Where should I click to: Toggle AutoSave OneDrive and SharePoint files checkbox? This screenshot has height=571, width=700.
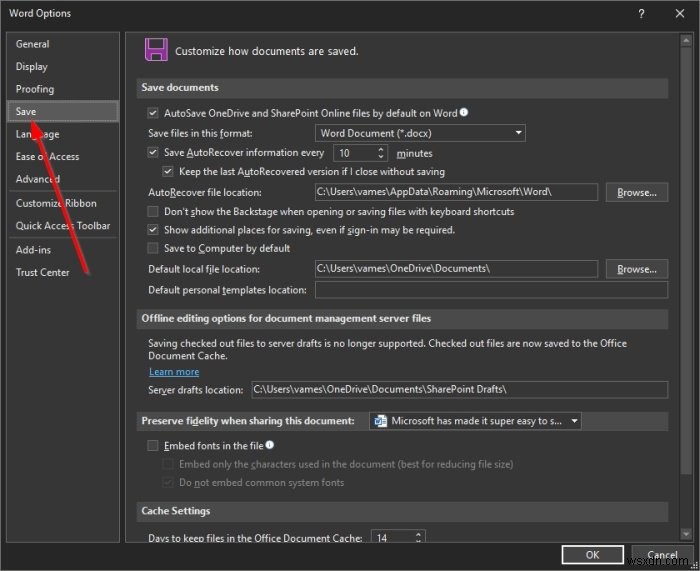tap(153, 113)
